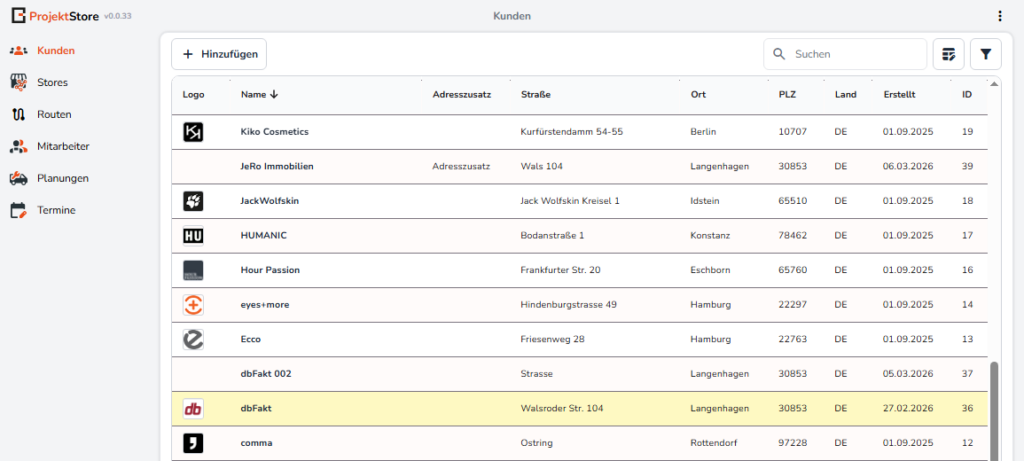Open table column settings icon
This screenshot has height=461, width=1024.
point(948,54)
